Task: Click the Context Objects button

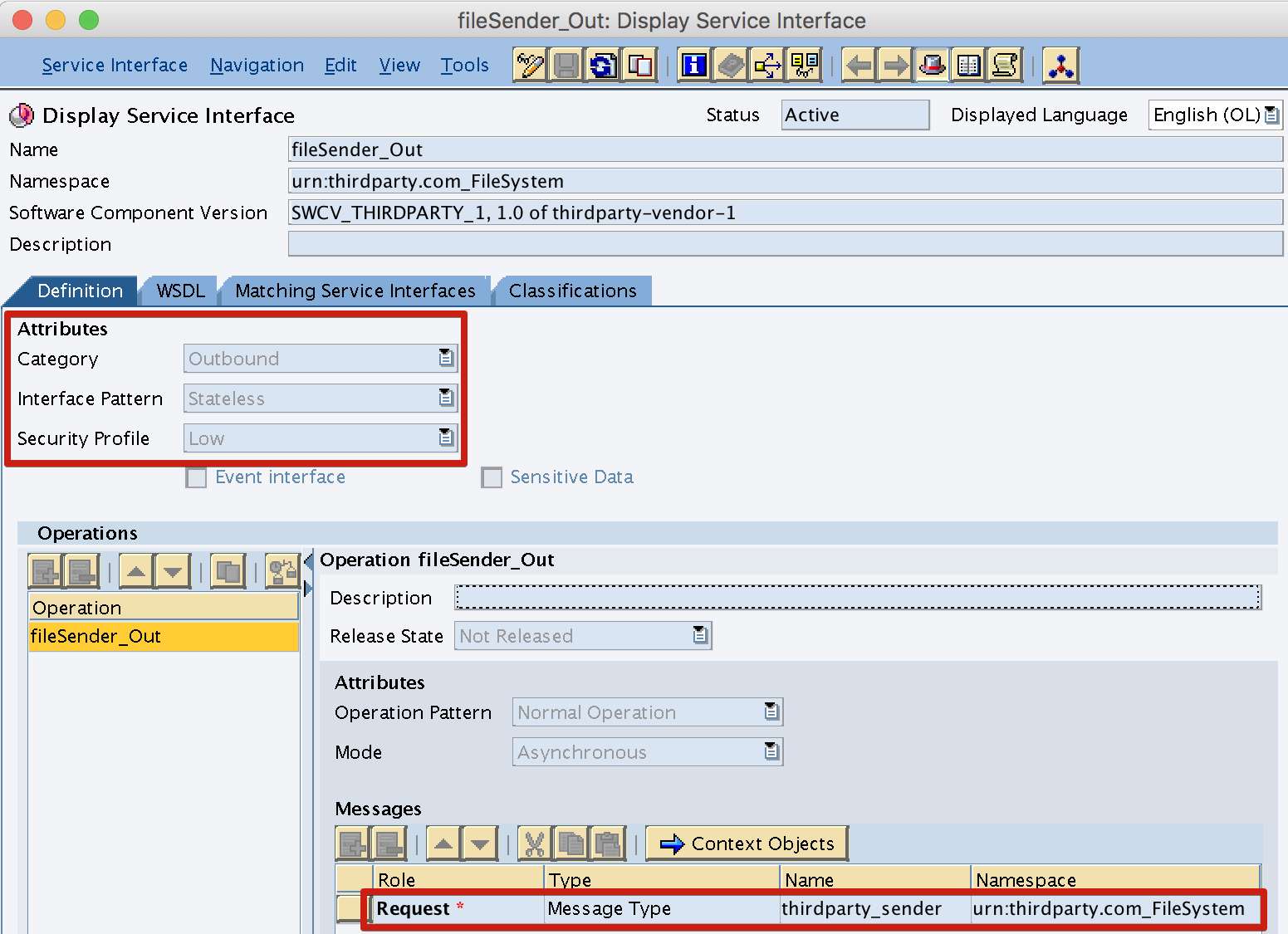Action: (x=745, y=843)
